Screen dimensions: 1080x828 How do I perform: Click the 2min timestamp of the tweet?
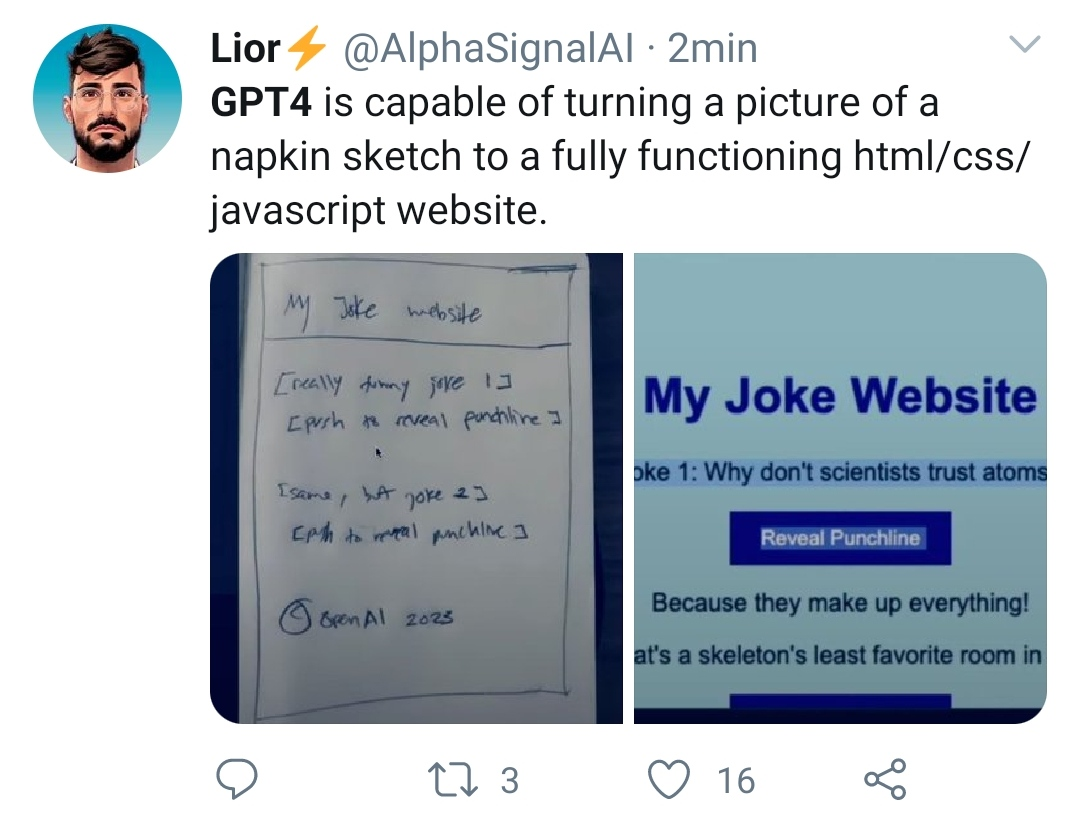tap(712, 49)
